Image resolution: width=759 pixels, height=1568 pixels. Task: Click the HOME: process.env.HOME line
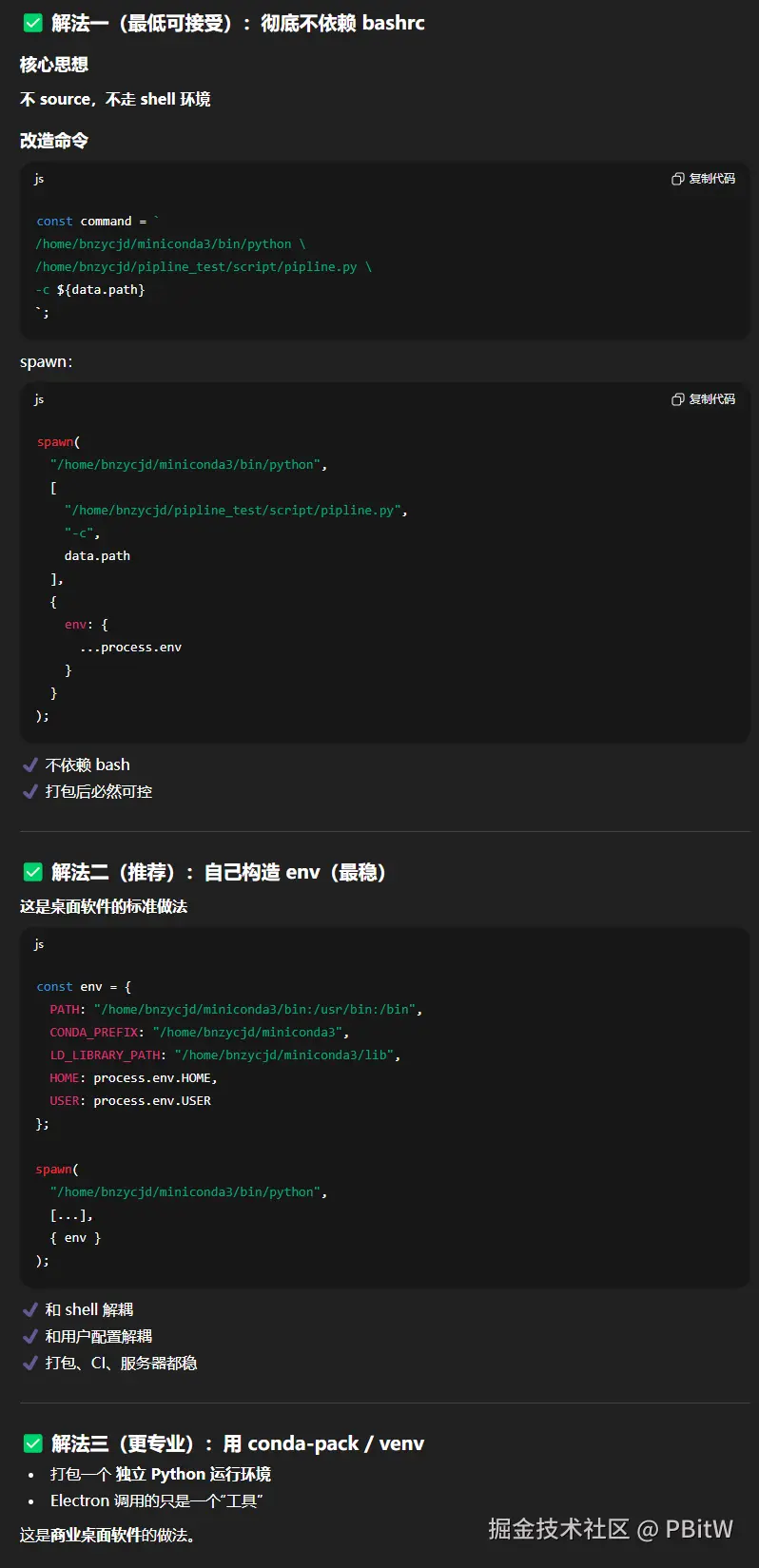point(134,1077)
